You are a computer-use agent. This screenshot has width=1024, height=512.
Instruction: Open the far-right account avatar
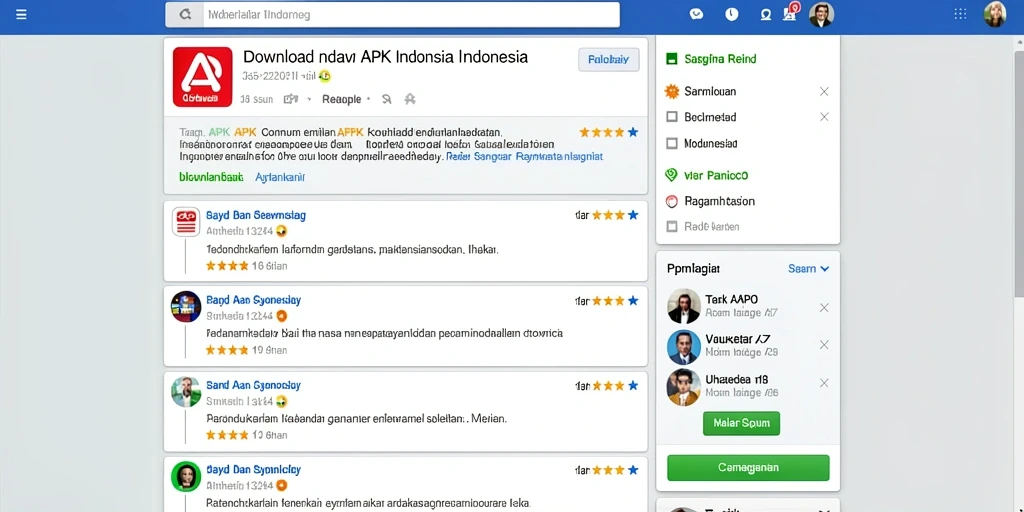coord(995,14)
